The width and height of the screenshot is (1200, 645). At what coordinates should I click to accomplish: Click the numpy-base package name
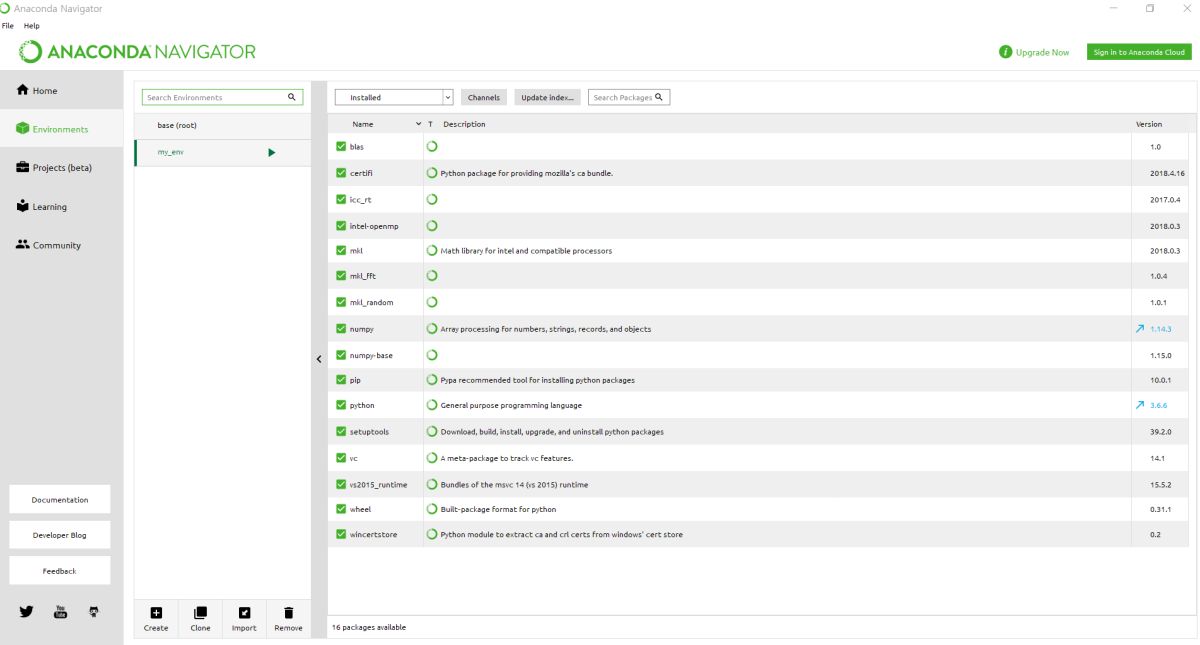371,355
